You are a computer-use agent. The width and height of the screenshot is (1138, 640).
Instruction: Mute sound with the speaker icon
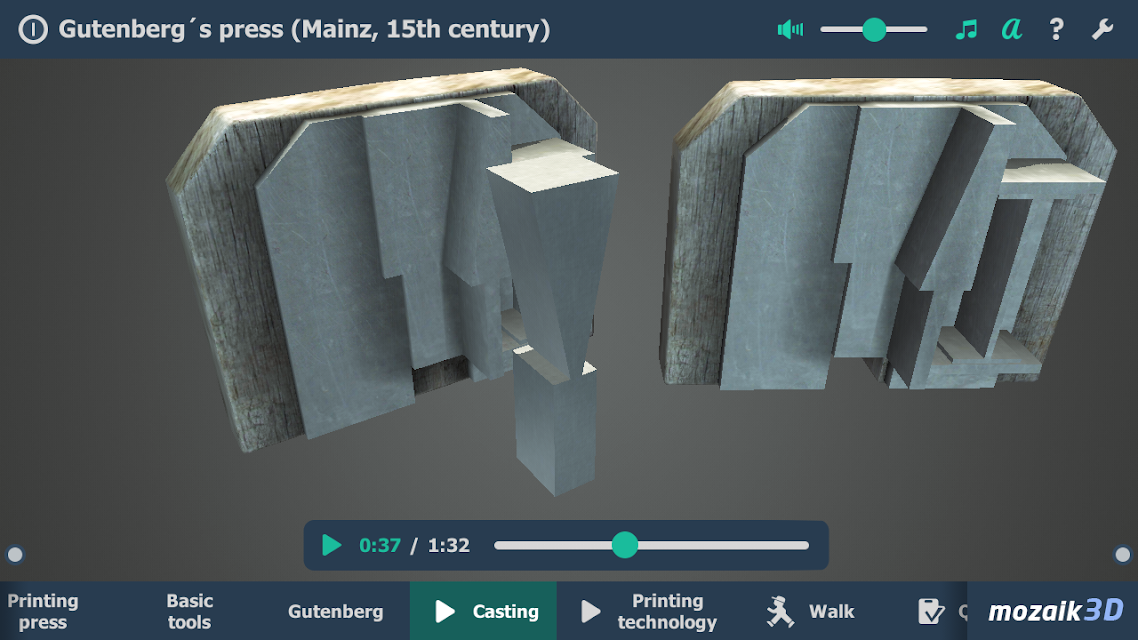pos(790,30)
